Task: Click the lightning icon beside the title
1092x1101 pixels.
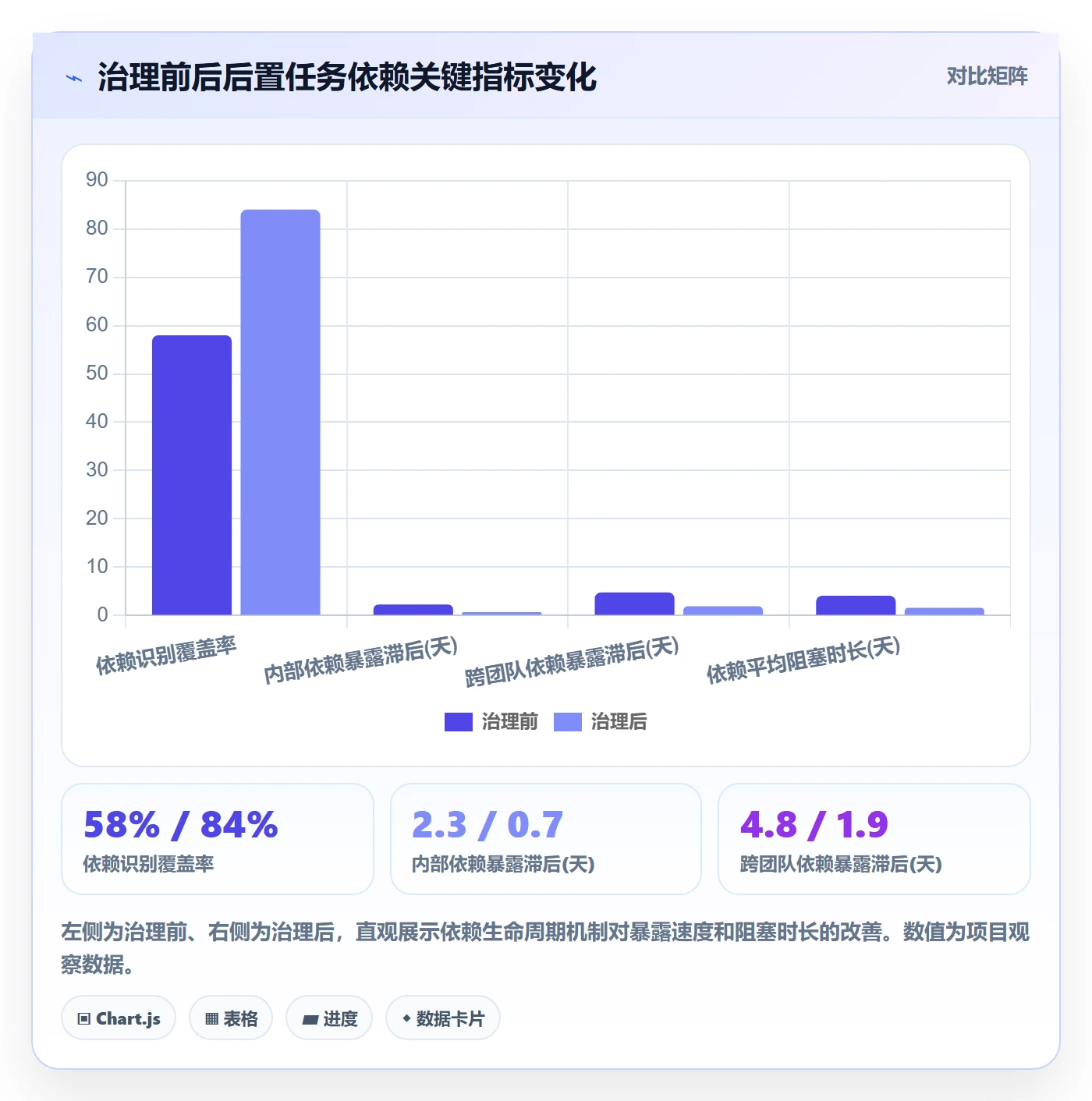Action: [74, 78]
